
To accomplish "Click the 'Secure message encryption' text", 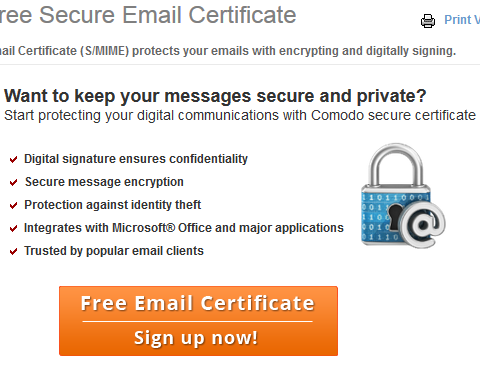I will (x=104, y=182).
